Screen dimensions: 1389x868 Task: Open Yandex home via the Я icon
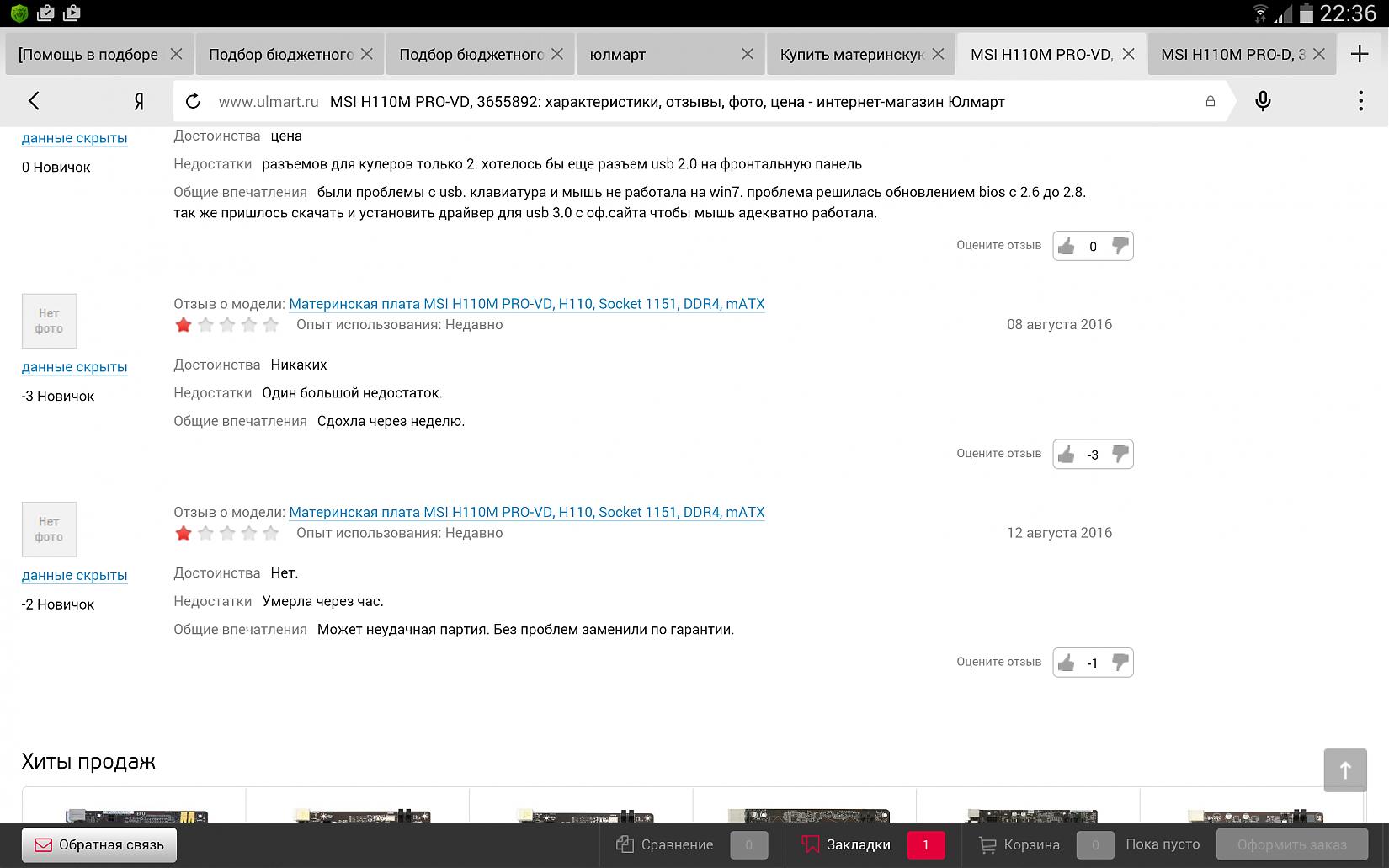click(139, 101)
